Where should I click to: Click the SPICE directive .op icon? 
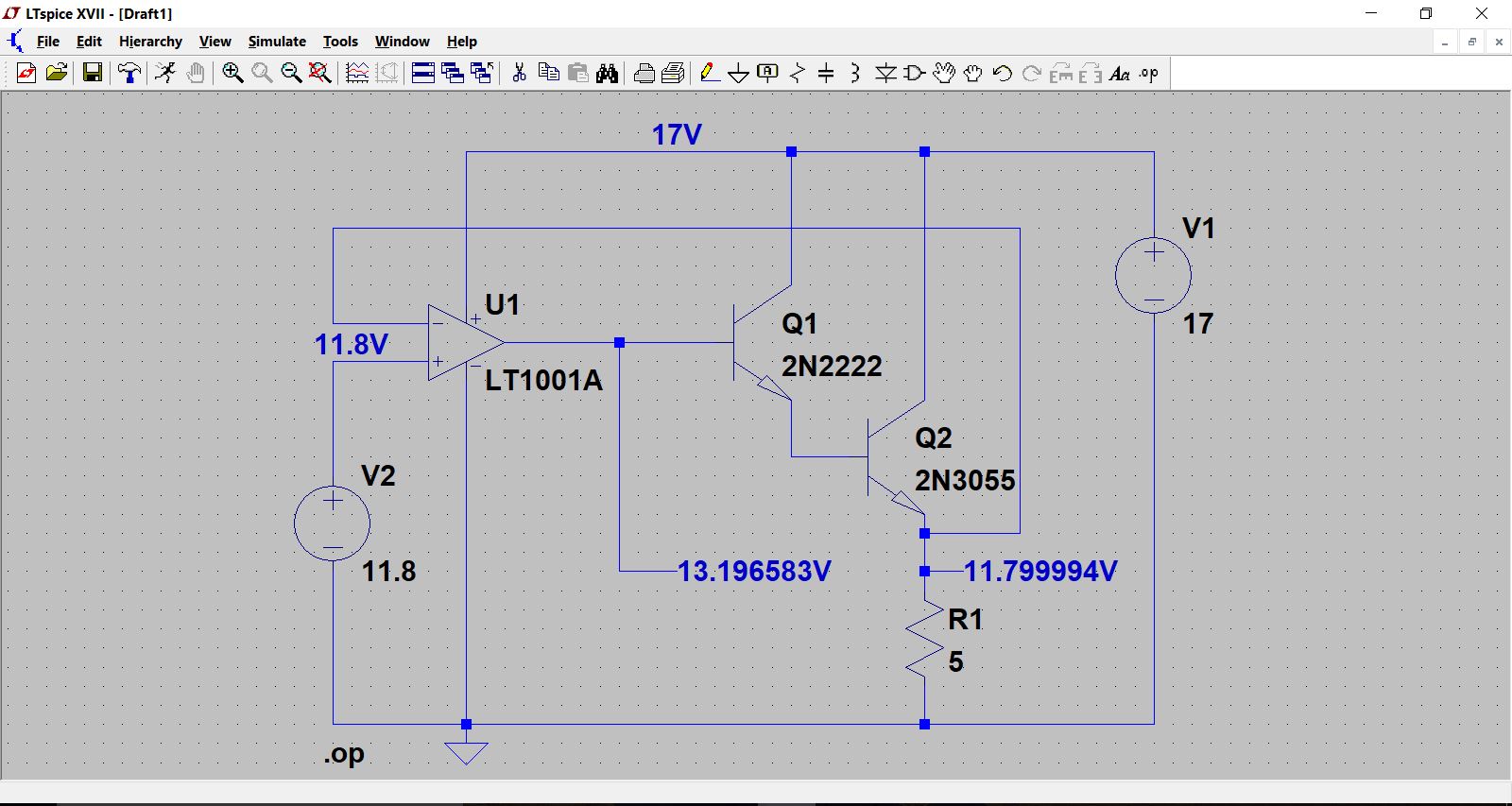[x=1149, y=73]
